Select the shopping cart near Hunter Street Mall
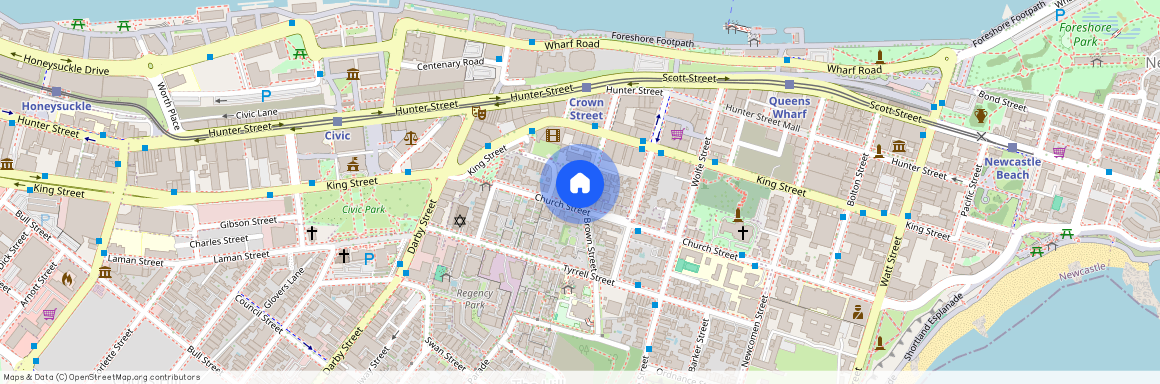1160x384 pixels. click(676, 134)
